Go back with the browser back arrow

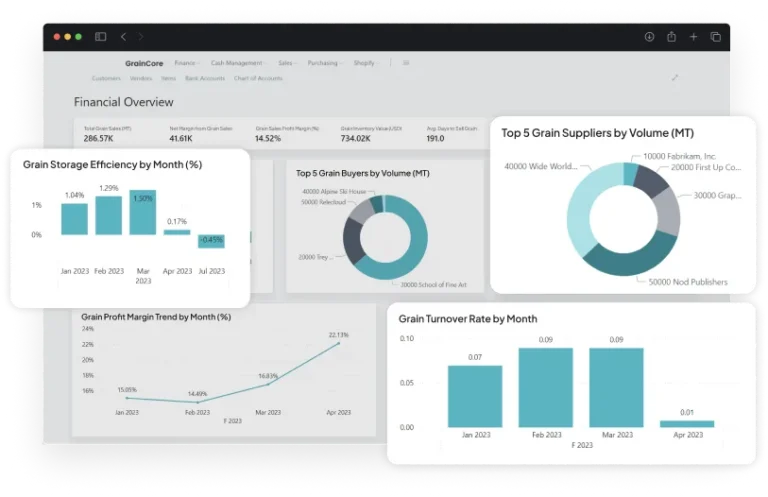tap(123, 37)
